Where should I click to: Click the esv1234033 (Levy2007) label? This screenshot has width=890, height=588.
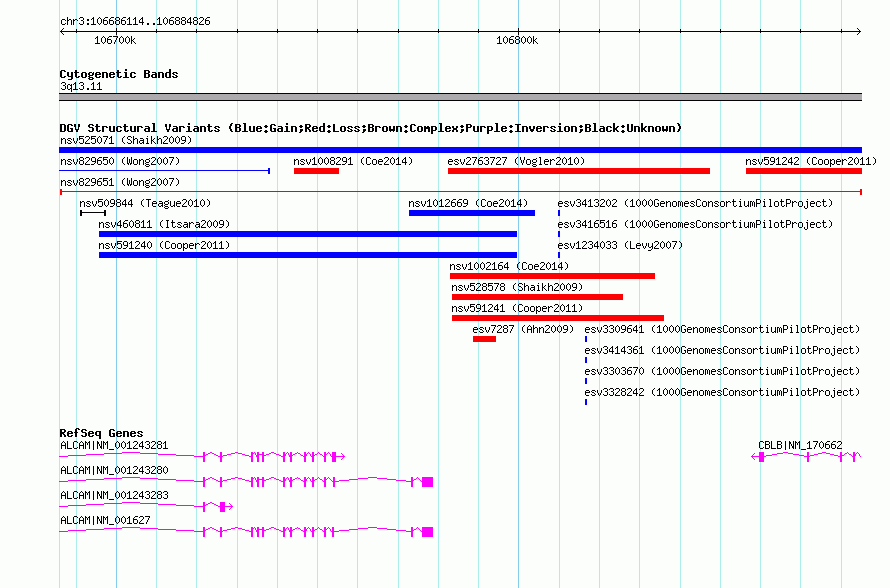(x=620, y=245)
